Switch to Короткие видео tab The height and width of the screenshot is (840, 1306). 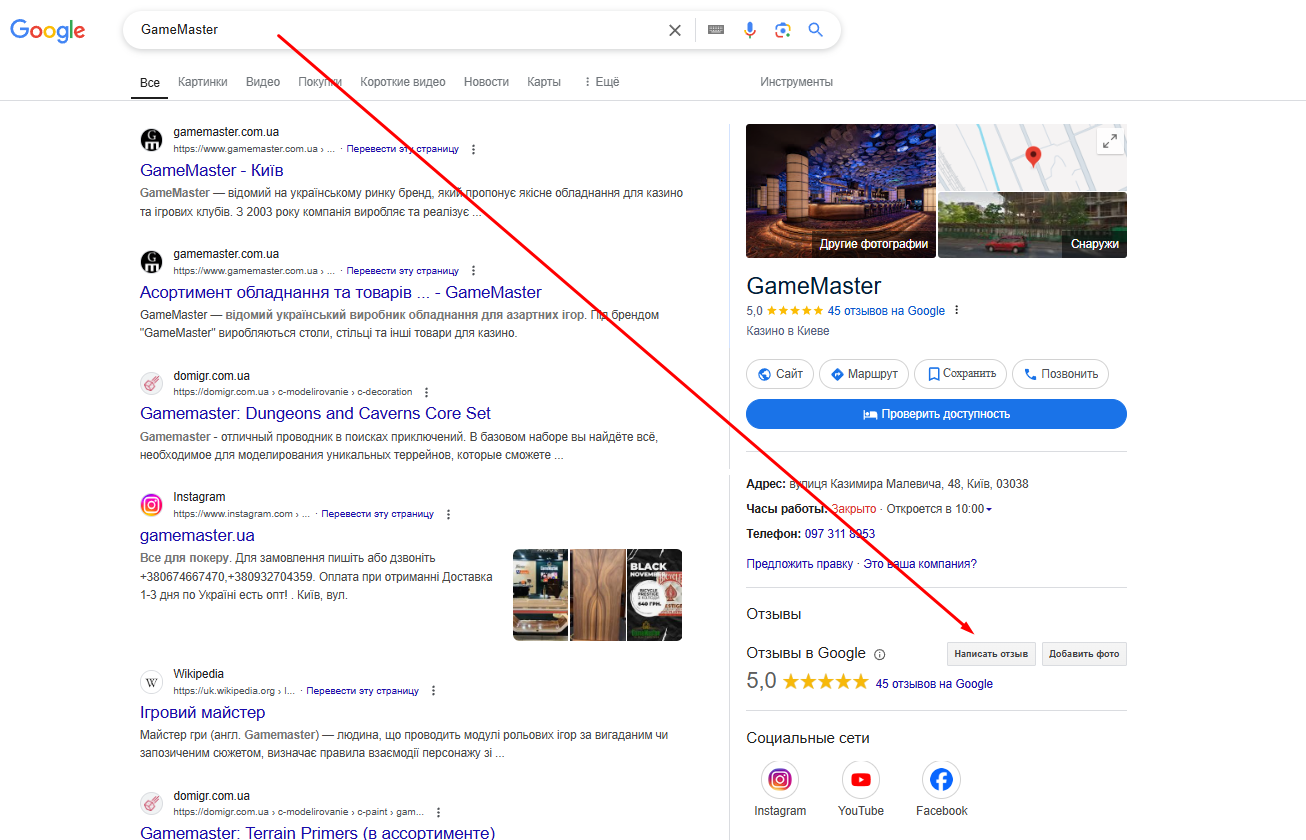point(403,82)
